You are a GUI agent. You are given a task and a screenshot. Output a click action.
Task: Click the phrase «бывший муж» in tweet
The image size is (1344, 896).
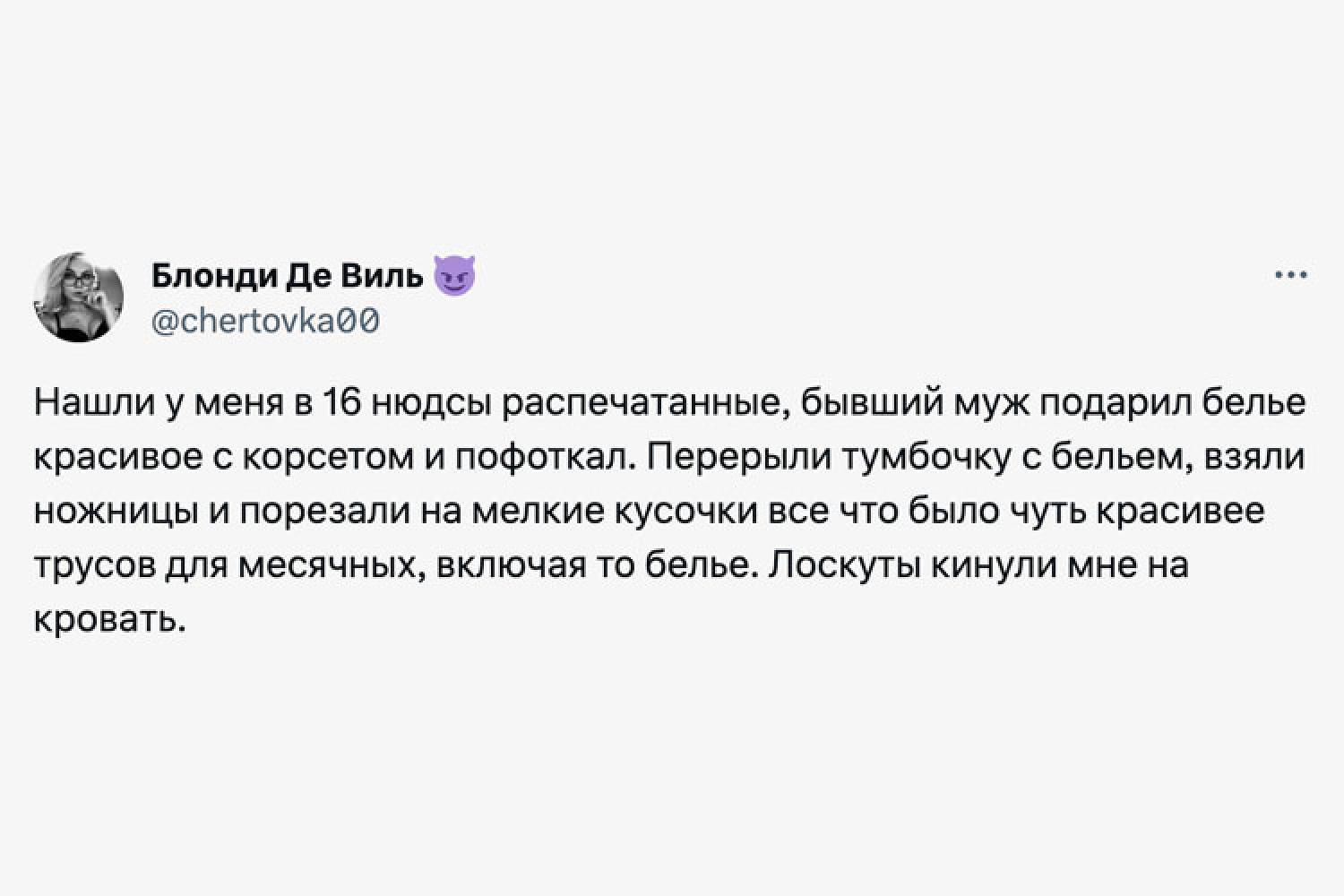tap(913, 405)
